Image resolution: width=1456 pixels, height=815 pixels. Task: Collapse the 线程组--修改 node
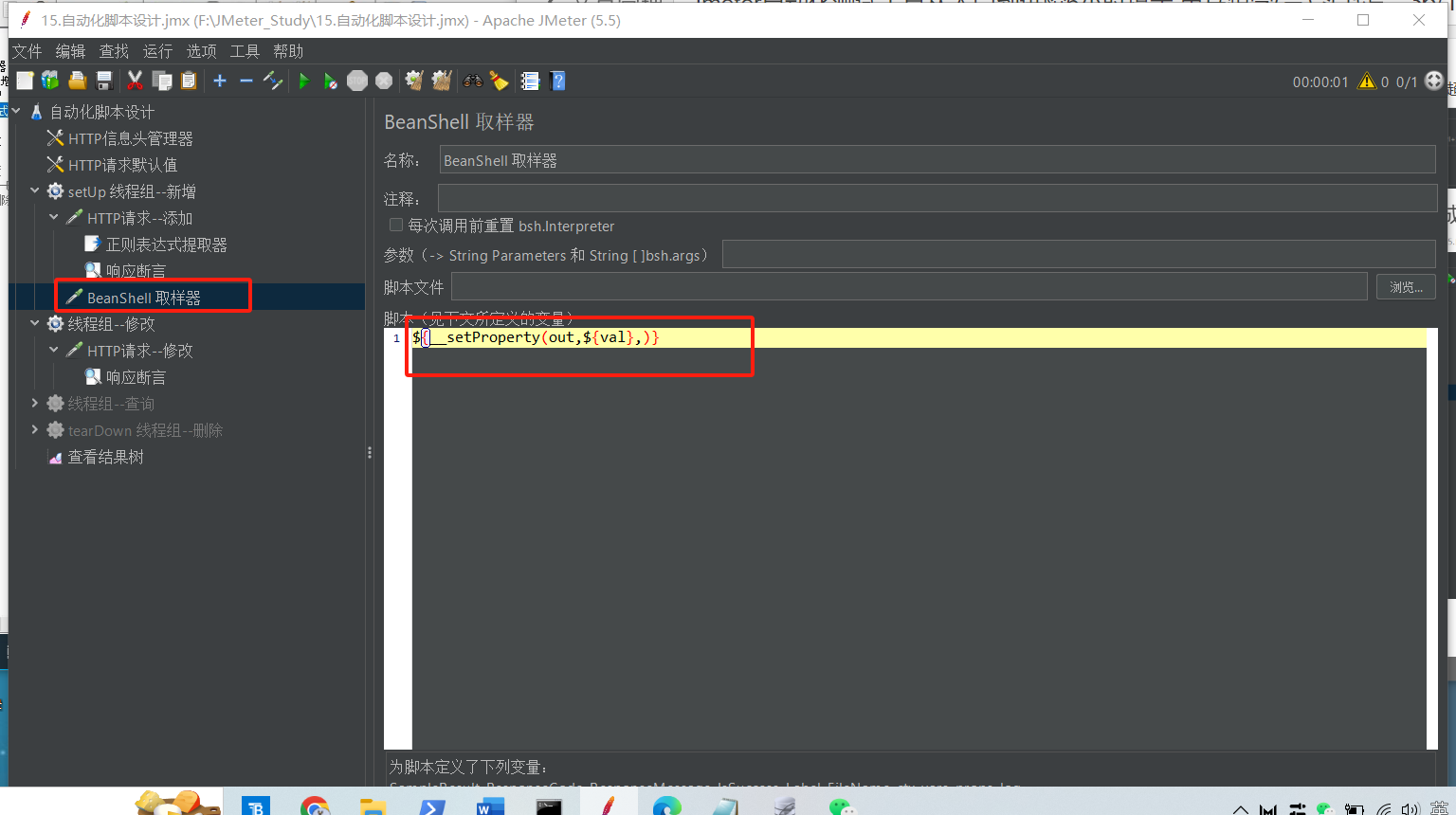[x=35, y=324]
